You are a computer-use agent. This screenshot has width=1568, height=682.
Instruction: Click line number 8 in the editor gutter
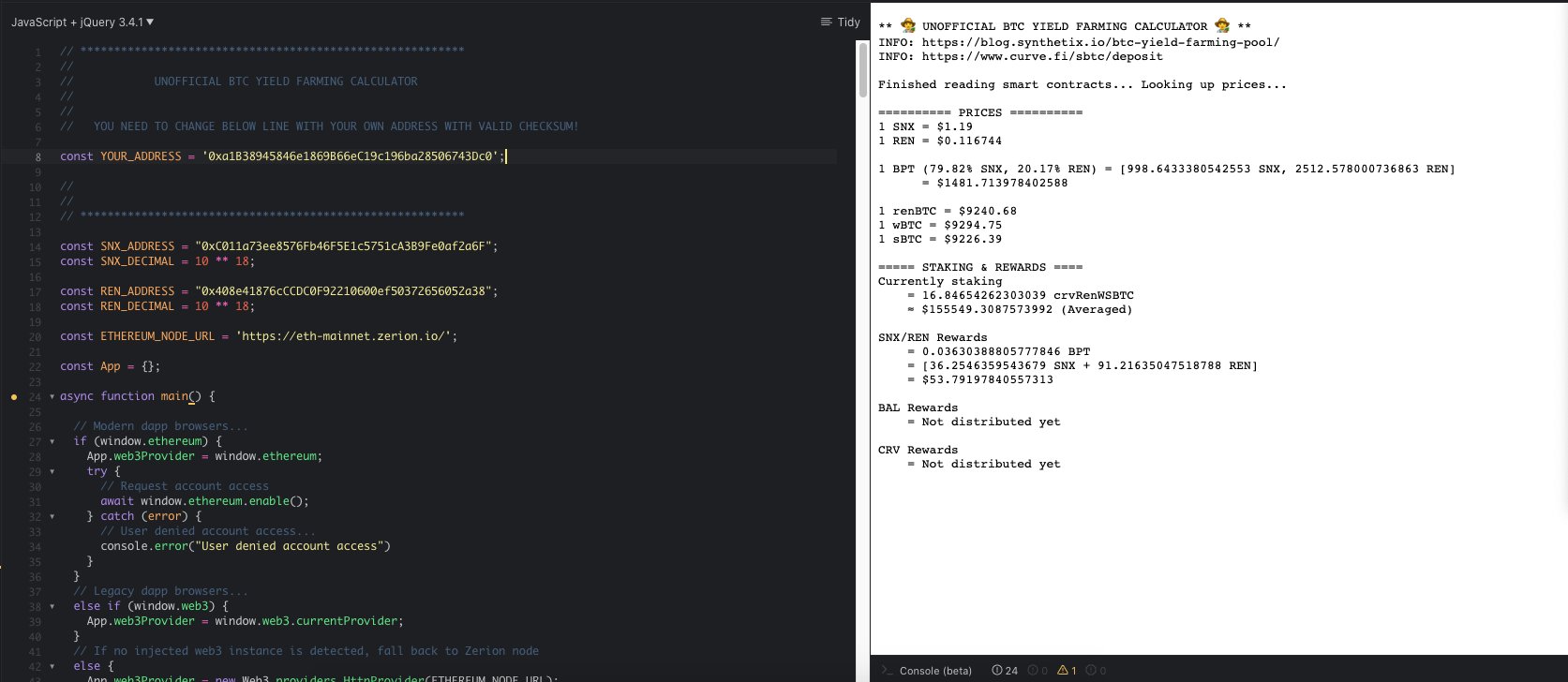[x=38, y=157]
